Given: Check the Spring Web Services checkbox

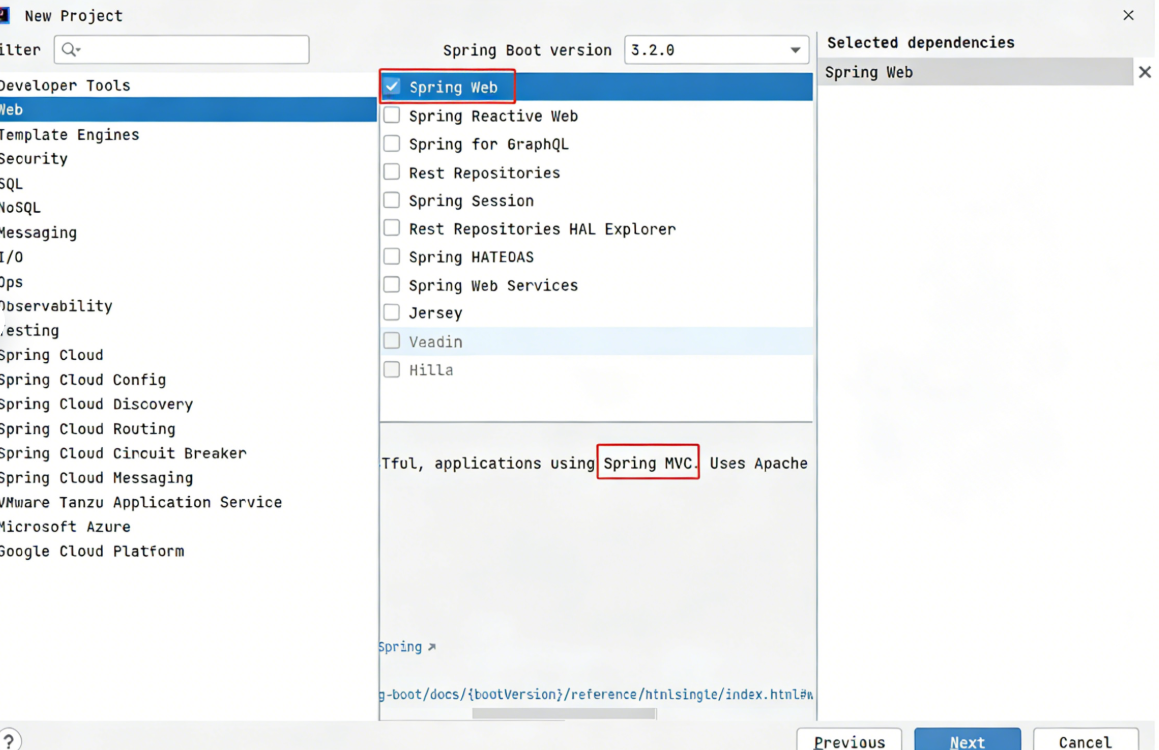Looking at the screenshot, I should [392, 284].
